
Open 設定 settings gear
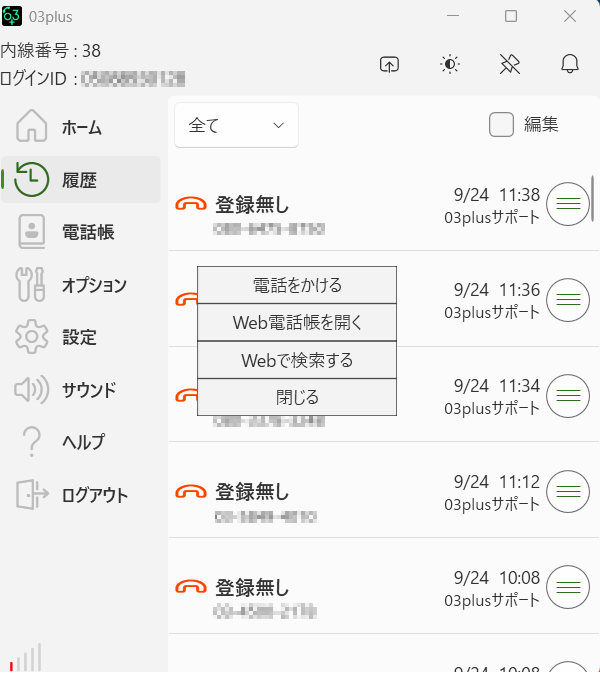(80, 337)
